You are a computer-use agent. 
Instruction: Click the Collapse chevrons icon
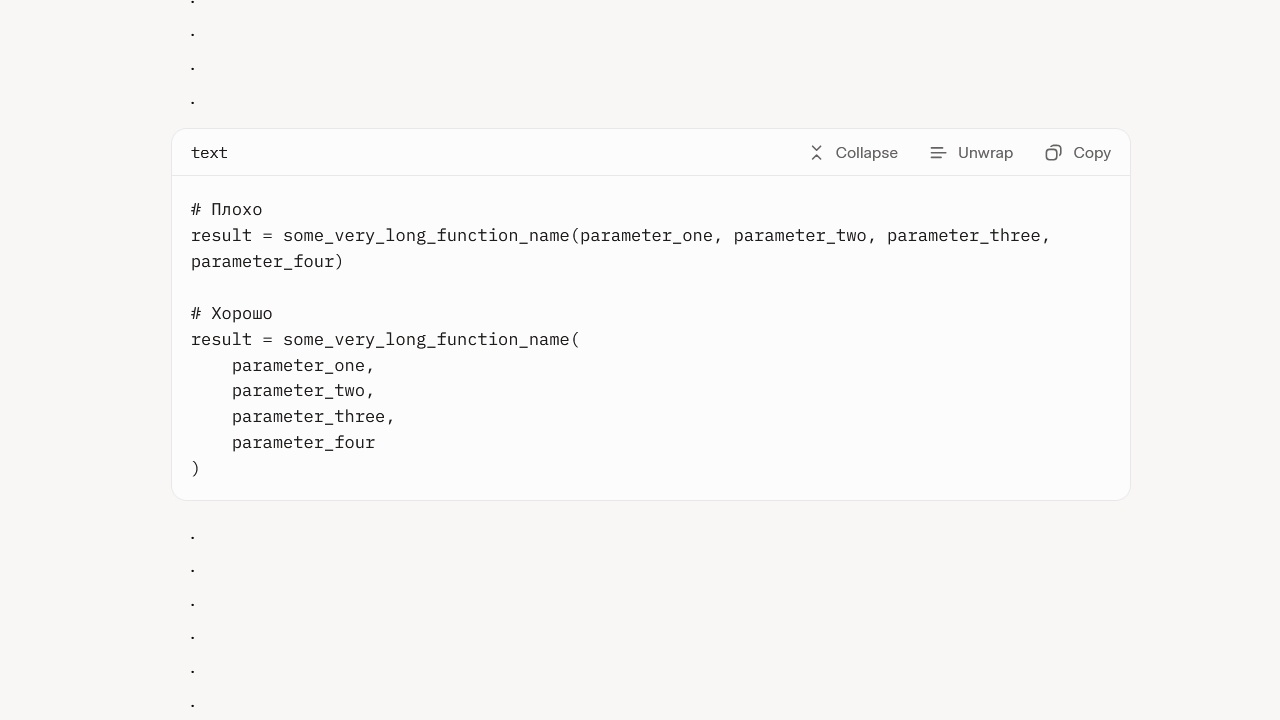coord(817,153)
